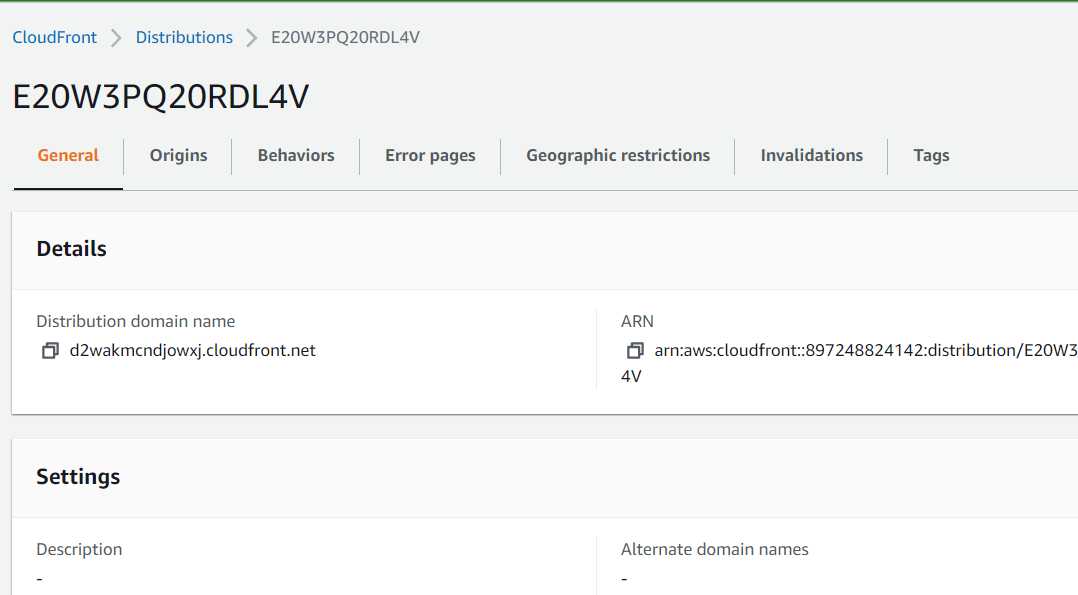Viewport: 1078px width, 595px height.
Task: Open the Behaviors tab
Action: (x=296, y=155)
